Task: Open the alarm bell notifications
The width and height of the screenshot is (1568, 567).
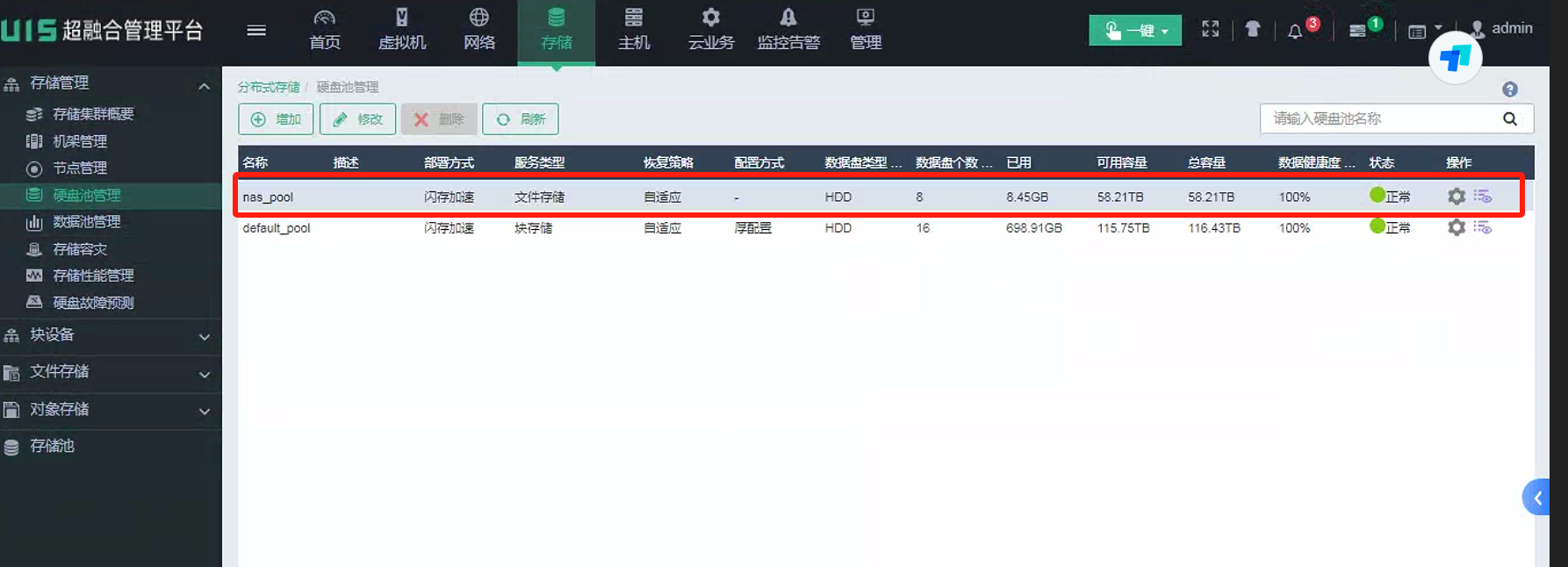Action: click(x=1295, y=31)
